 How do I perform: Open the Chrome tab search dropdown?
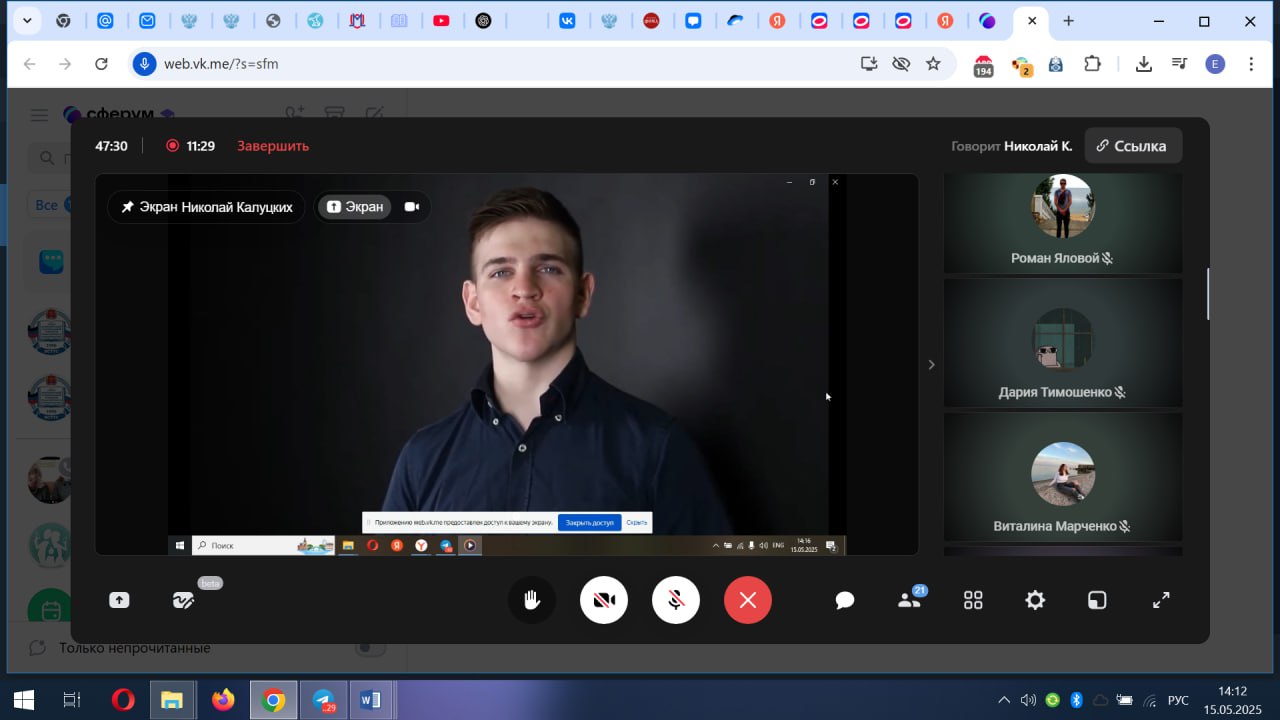coord(26,21)
